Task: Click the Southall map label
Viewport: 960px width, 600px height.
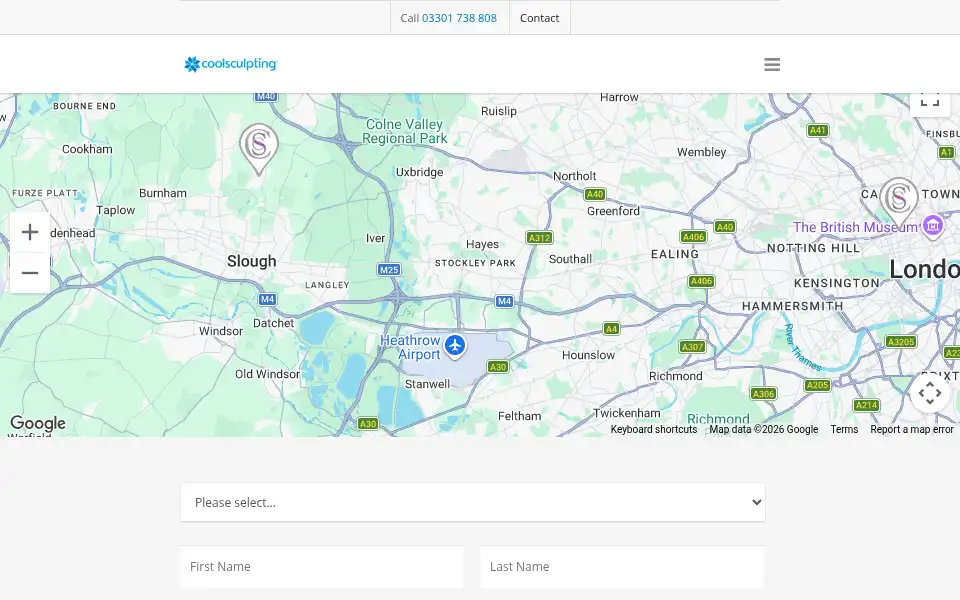Action: 571,259
